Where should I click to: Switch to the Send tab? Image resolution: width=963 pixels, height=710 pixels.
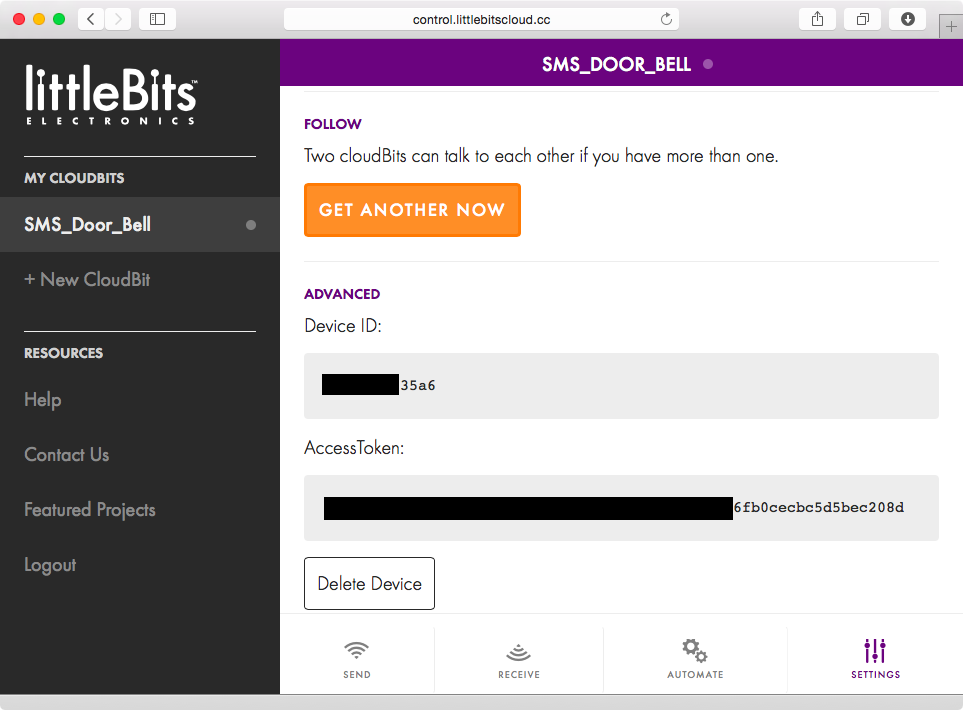[357, 659]
